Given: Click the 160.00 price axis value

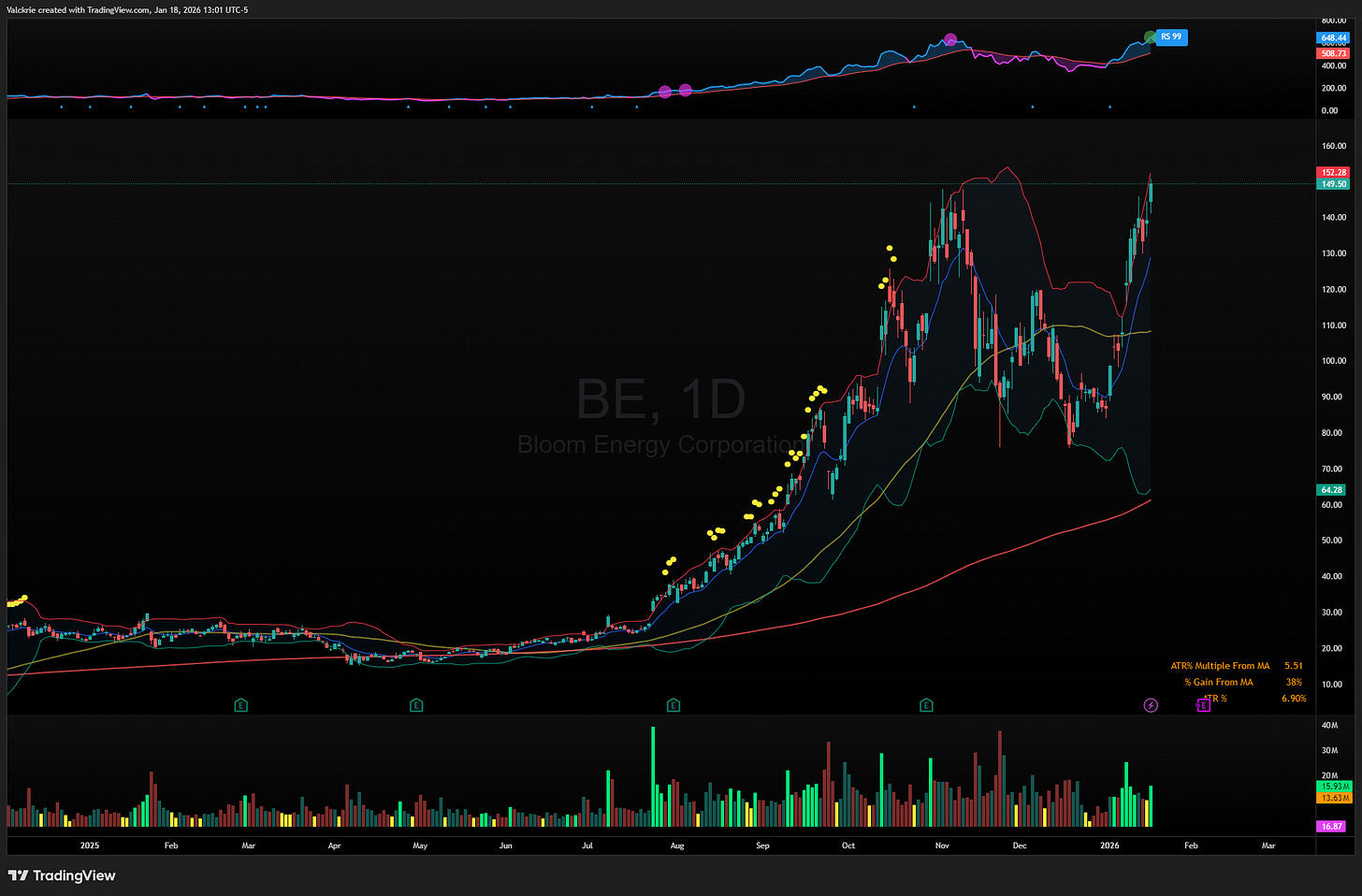Looking at the screenshot, I should [x=1334, y=146].
